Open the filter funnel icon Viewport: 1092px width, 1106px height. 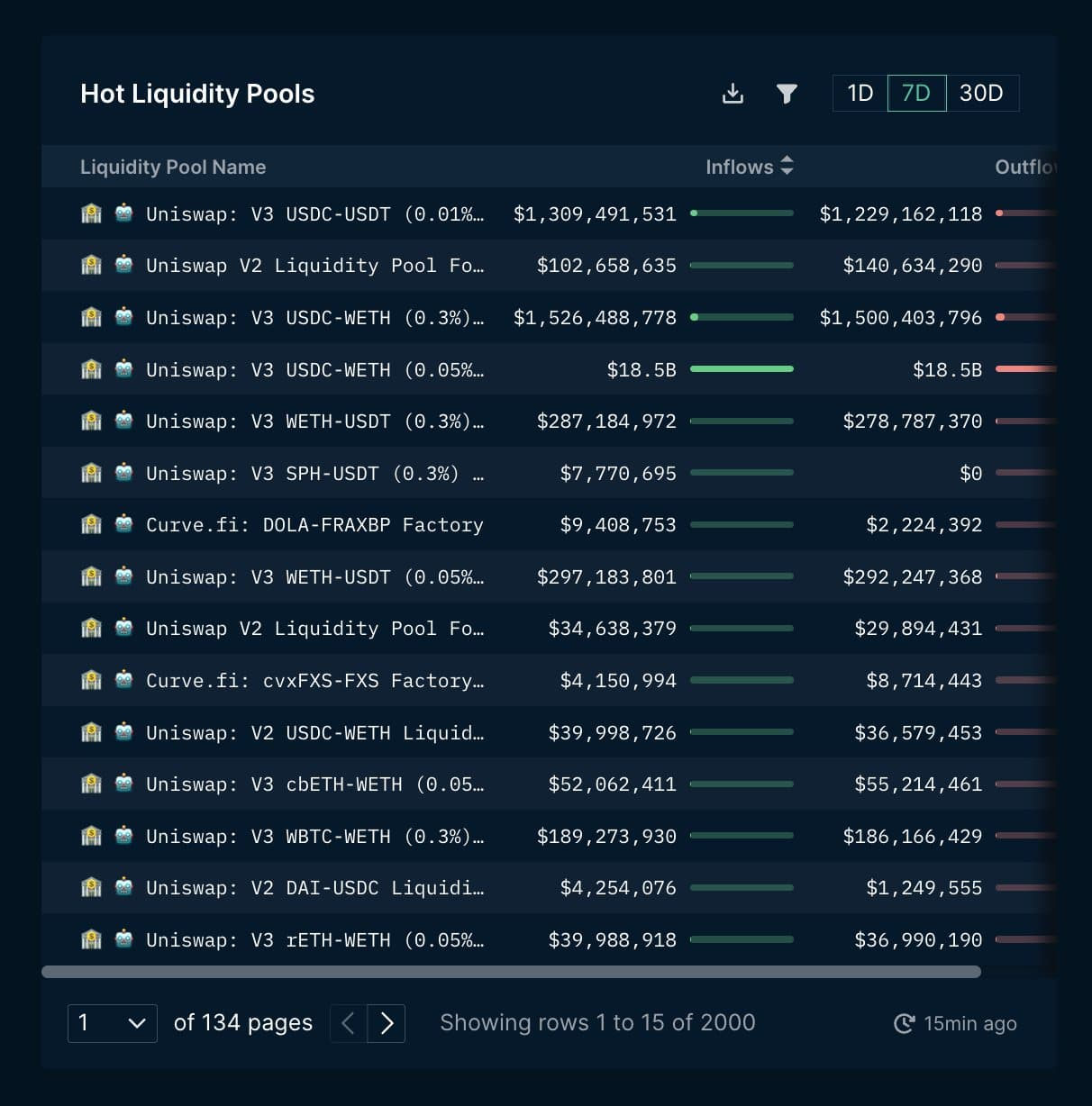click(786, 94)
